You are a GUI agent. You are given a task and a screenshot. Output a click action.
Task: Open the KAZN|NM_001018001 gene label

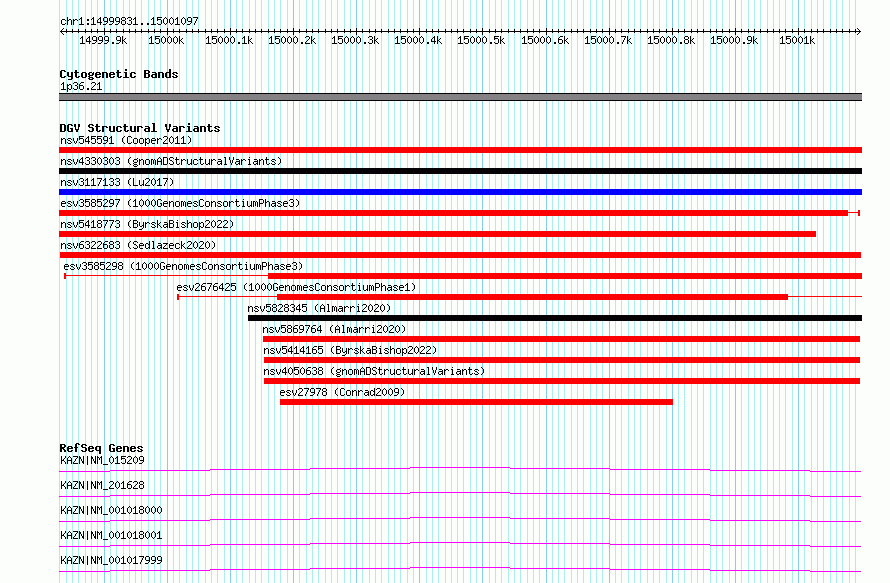(111, 535)
